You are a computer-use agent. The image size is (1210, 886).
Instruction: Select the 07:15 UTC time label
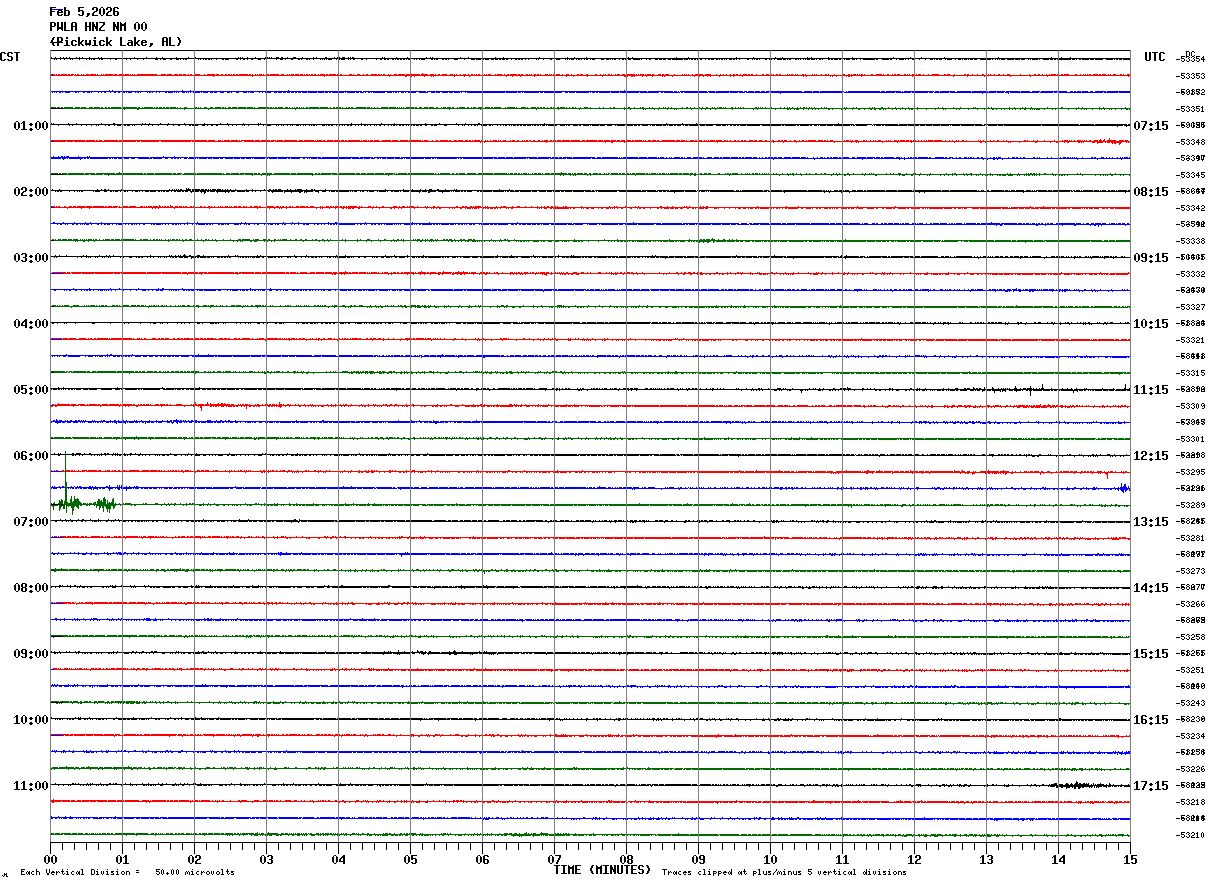[x=1150, y=126]
